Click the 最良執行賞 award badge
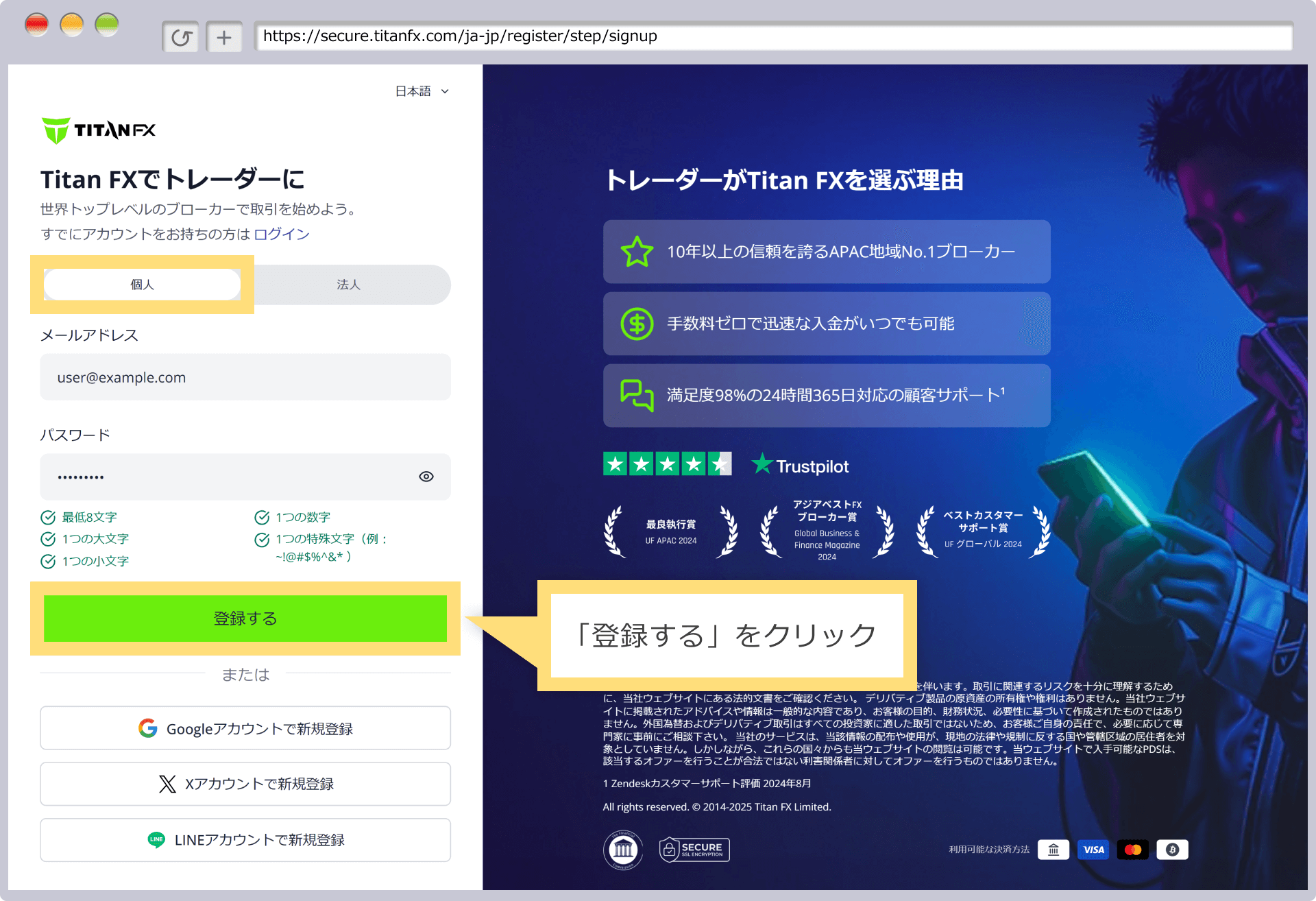The image size is (1316, 901). 671,531
